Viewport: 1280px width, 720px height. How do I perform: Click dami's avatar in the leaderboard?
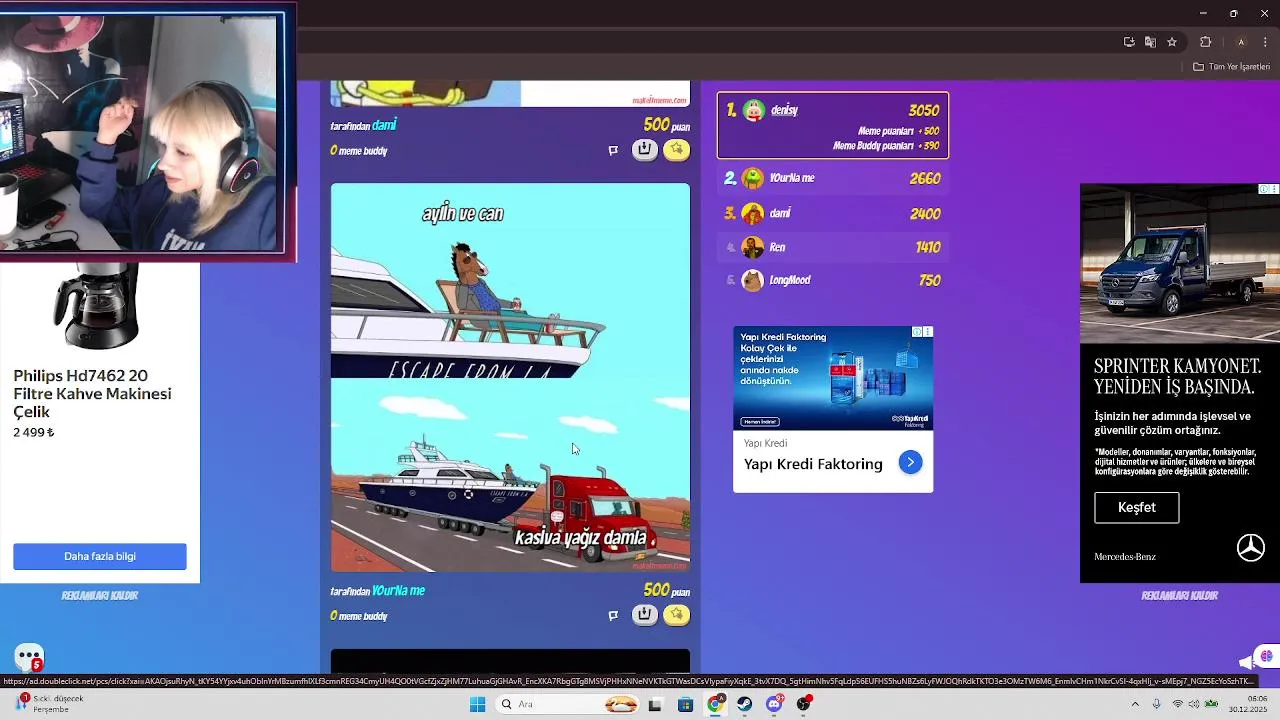click(753, 213)
